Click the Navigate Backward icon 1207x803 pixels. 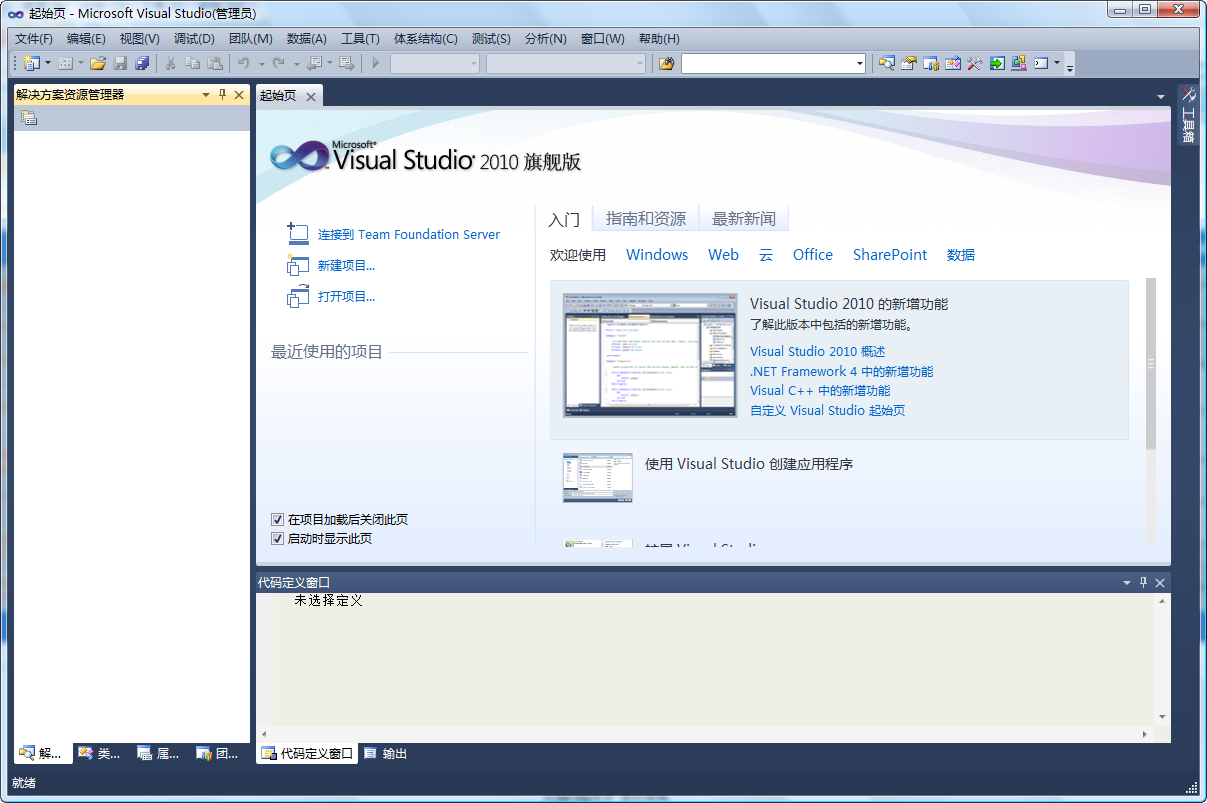[314, 63]
